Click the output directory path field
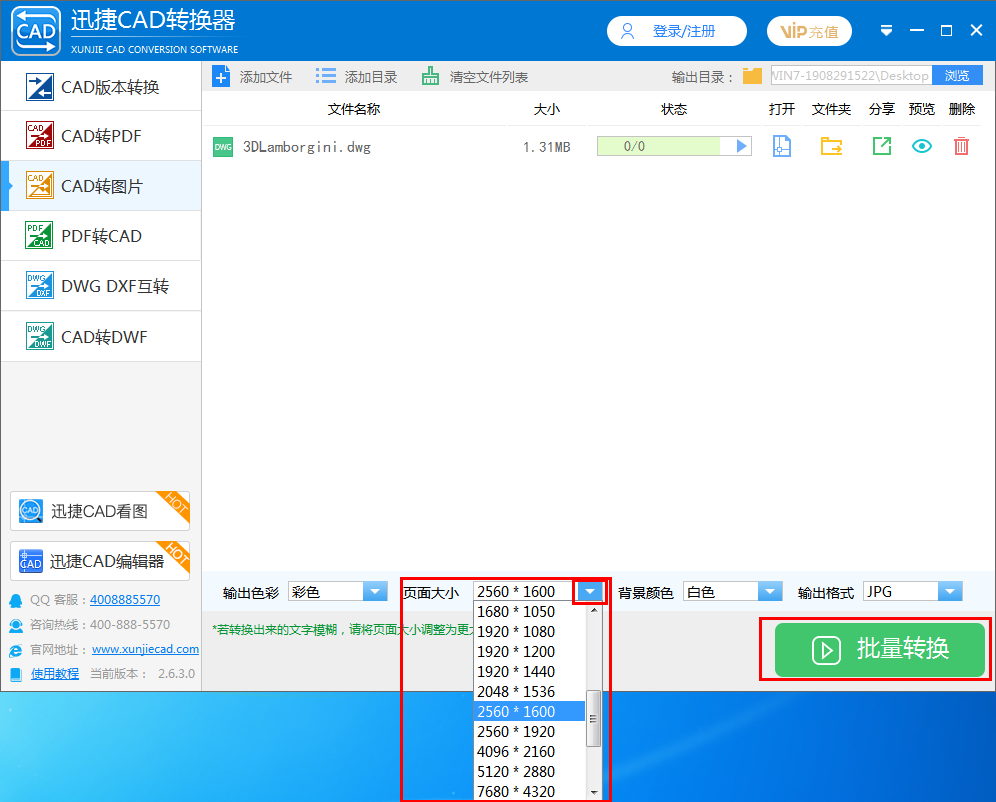 point(850,76)
